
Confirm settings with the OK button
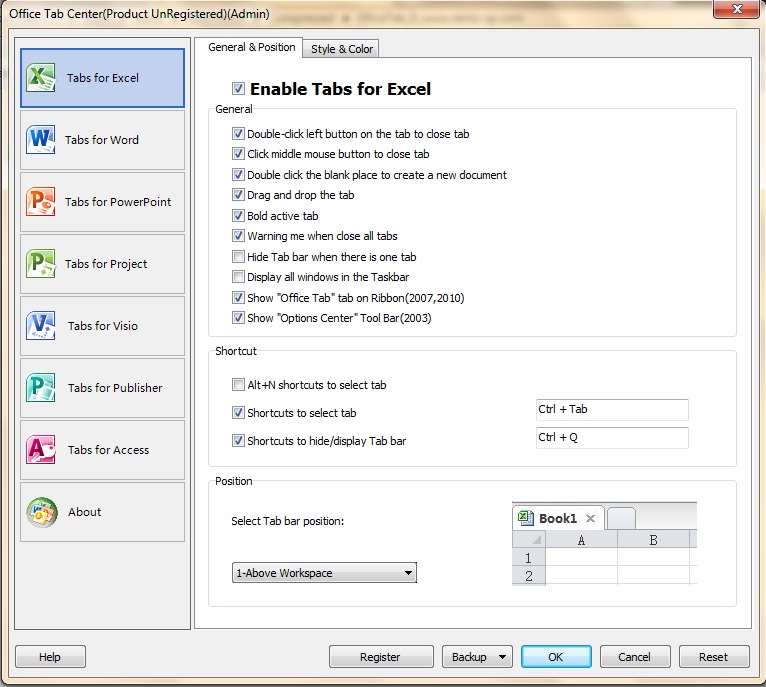pos(556,657)
